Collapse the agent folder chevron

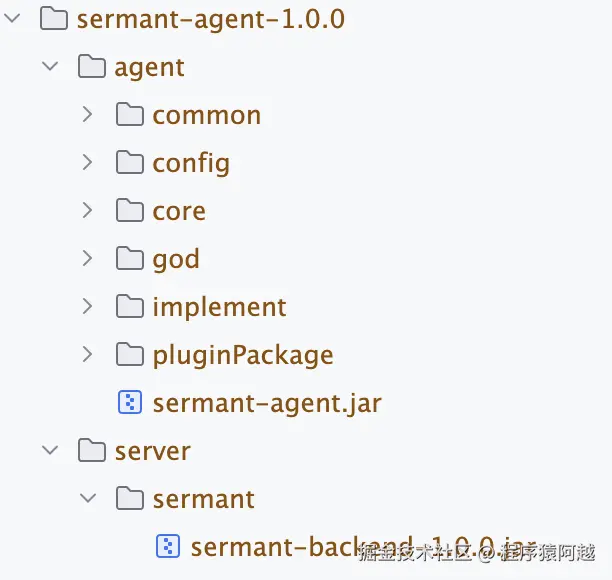point(50,67)
